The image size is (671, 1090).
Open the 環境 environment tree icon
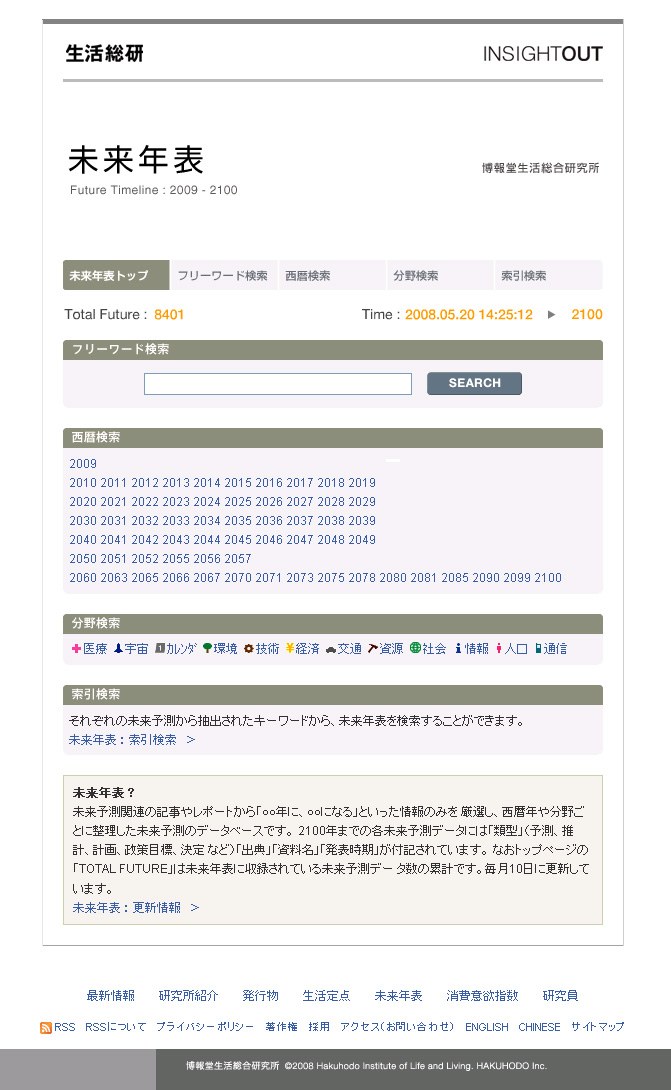point(207,649)
